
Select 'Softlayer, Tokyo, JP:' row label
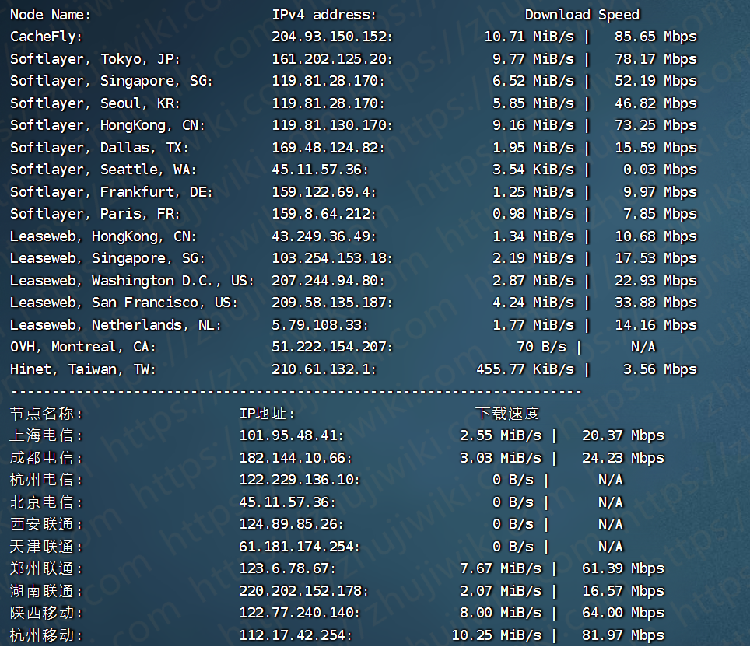95,59
